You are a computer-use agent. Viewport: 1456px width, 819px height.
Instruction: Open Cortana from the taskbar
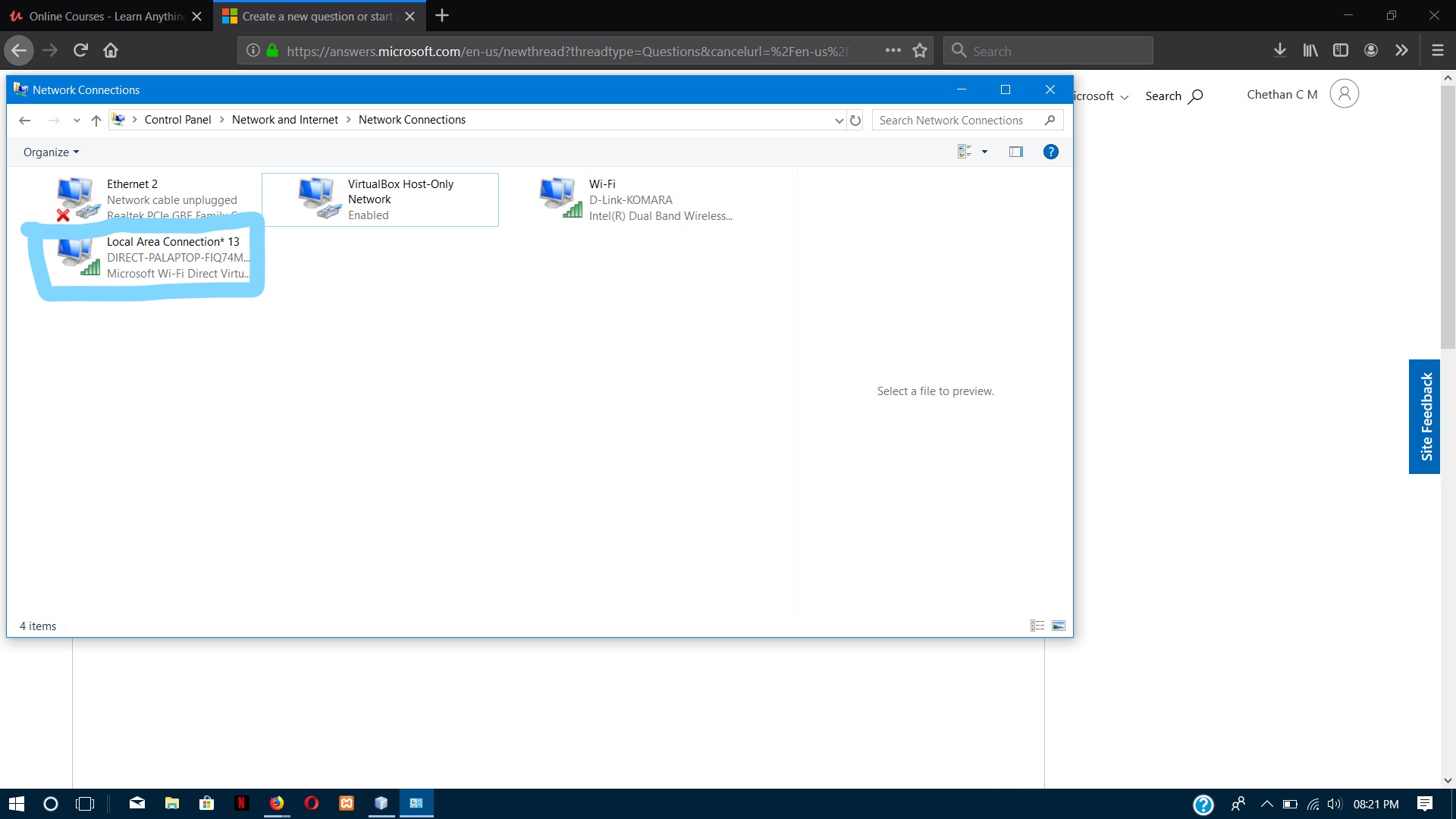coord(51,804)
